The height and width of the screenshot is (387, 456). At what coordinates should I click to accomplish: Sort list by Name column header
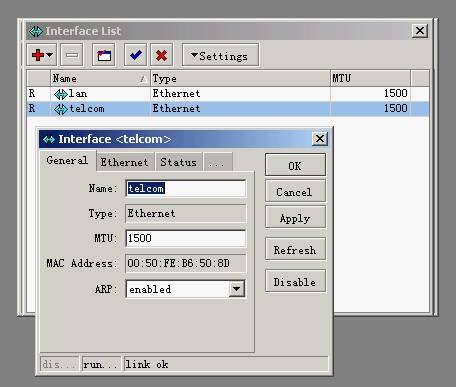pyautogui.click(x=100, y=78)
